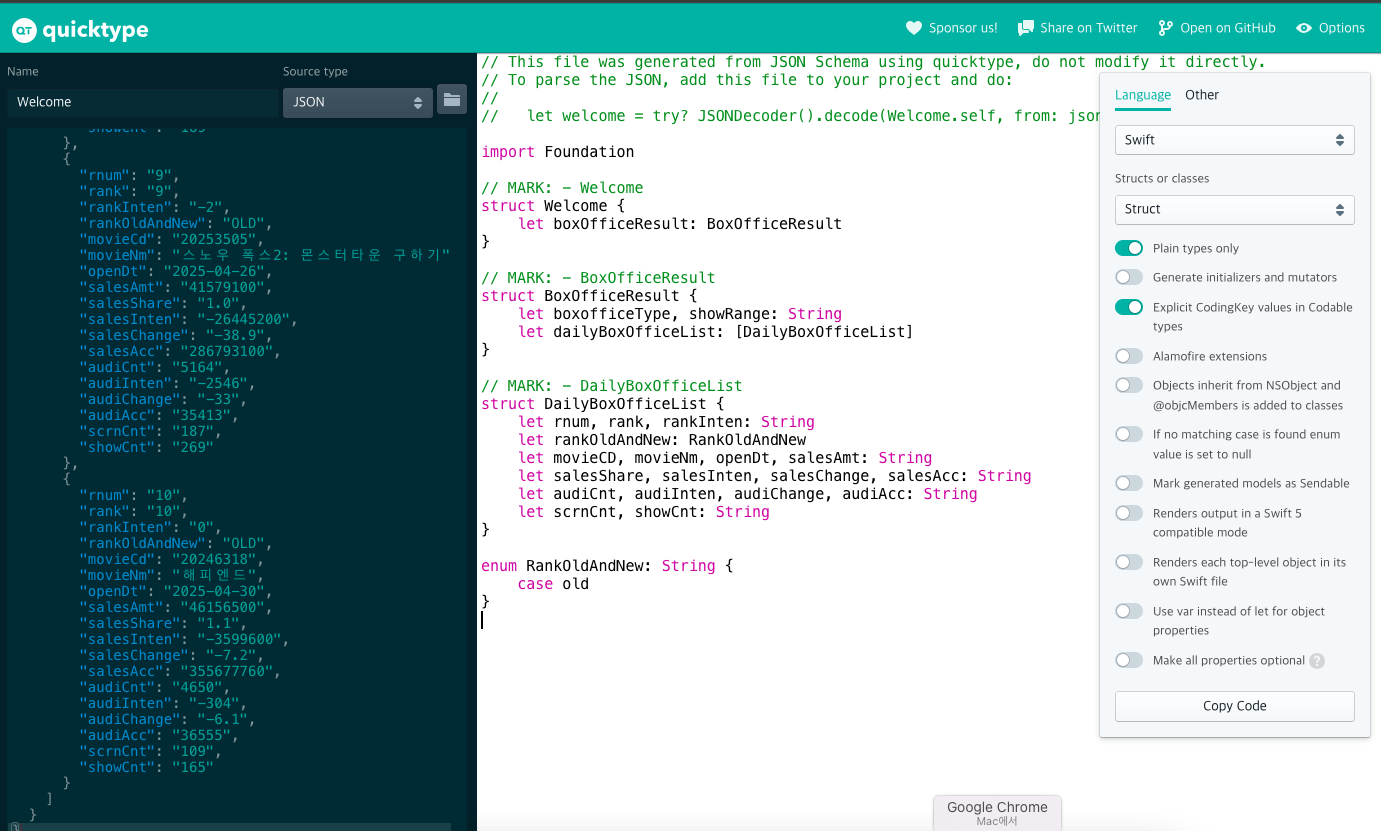Enable Use var instead of let

[1129, 611]
